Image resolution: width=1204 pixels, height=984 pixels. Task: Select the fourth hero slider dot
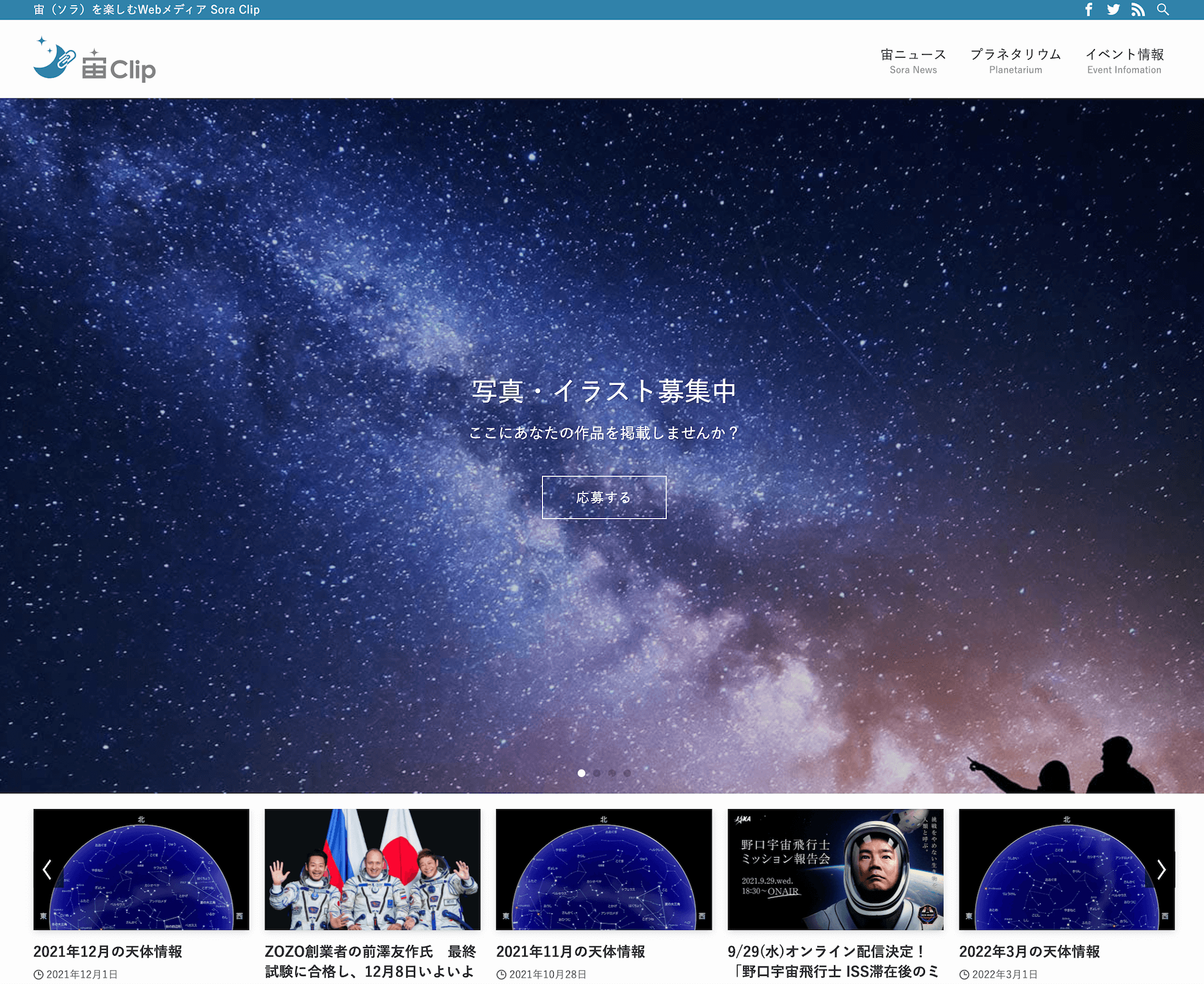coord(627,773)
